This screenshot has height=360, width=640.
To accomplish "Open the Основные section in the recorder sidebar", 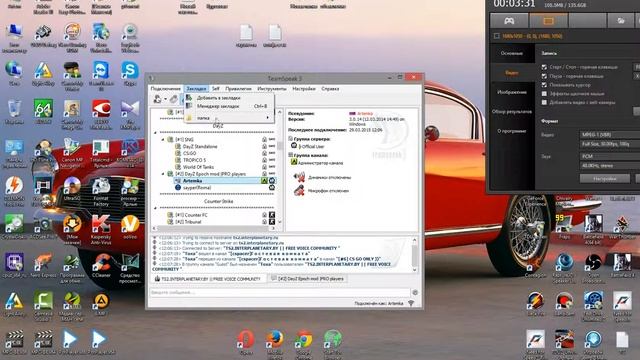I will (511, 53).
